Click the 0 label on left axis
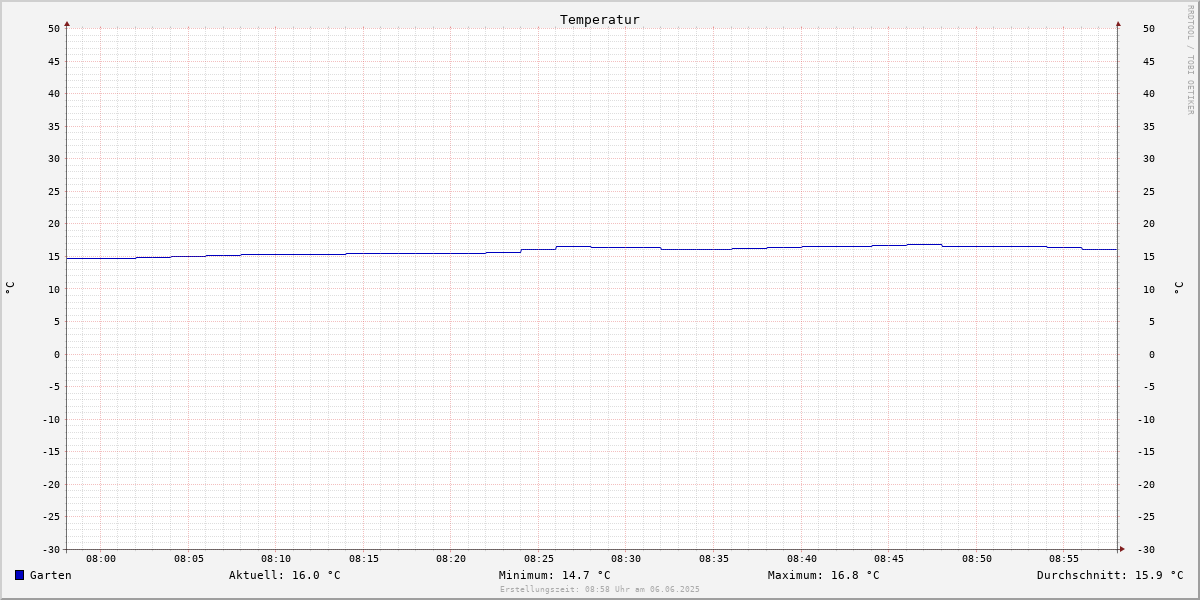Screen dimensions: 1200x600 (57, 355)
